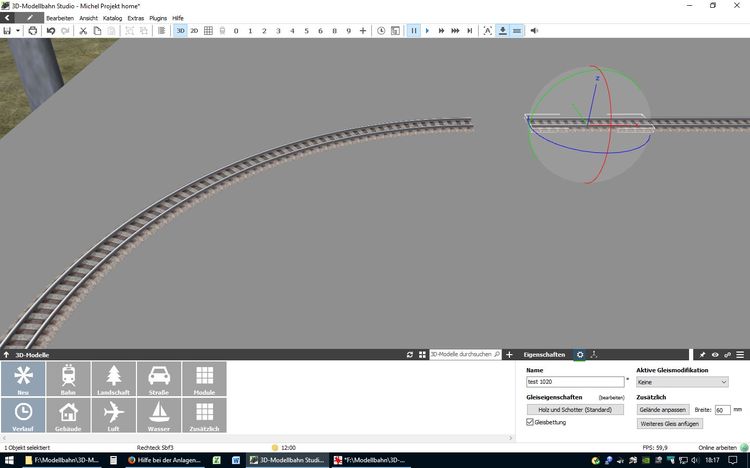This screenshot has width=750, height=468.
Task: Collapse the 3D-Modelle panel arrow
Action: [x=7, y=355]
